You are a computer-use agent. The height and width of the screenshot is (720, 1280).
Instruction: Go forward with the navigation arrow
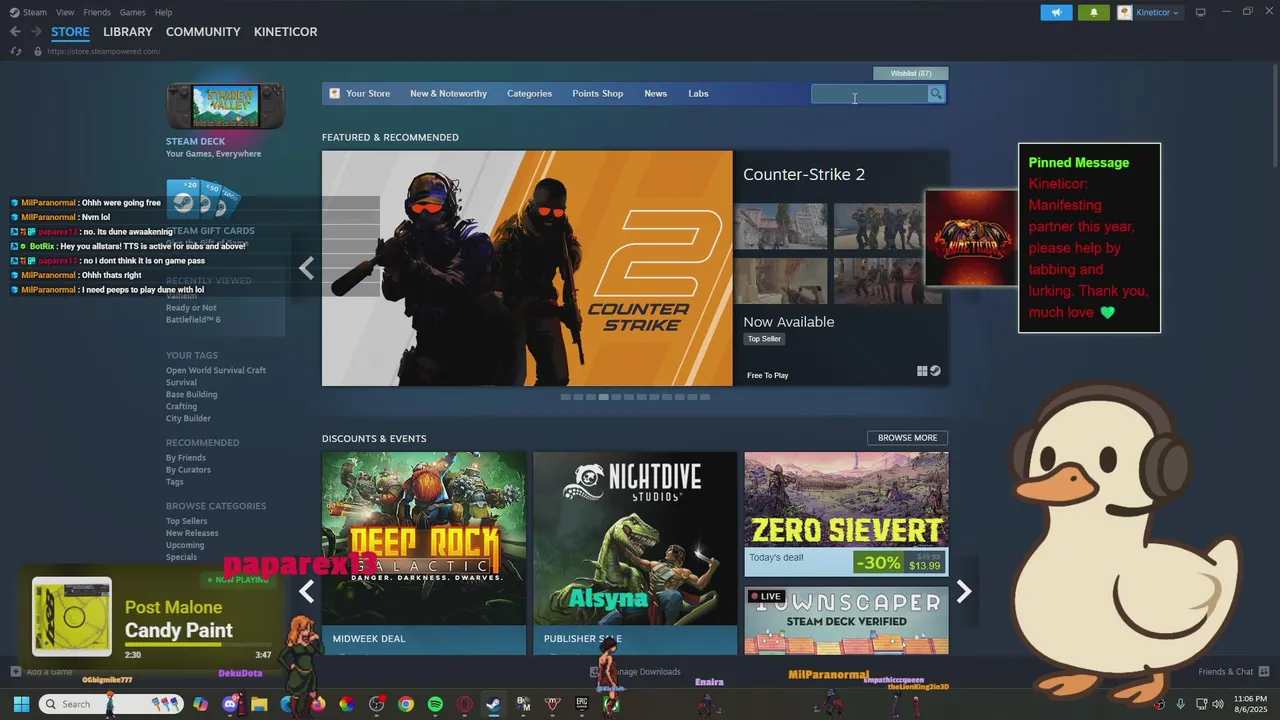click(x=36, y=32)
